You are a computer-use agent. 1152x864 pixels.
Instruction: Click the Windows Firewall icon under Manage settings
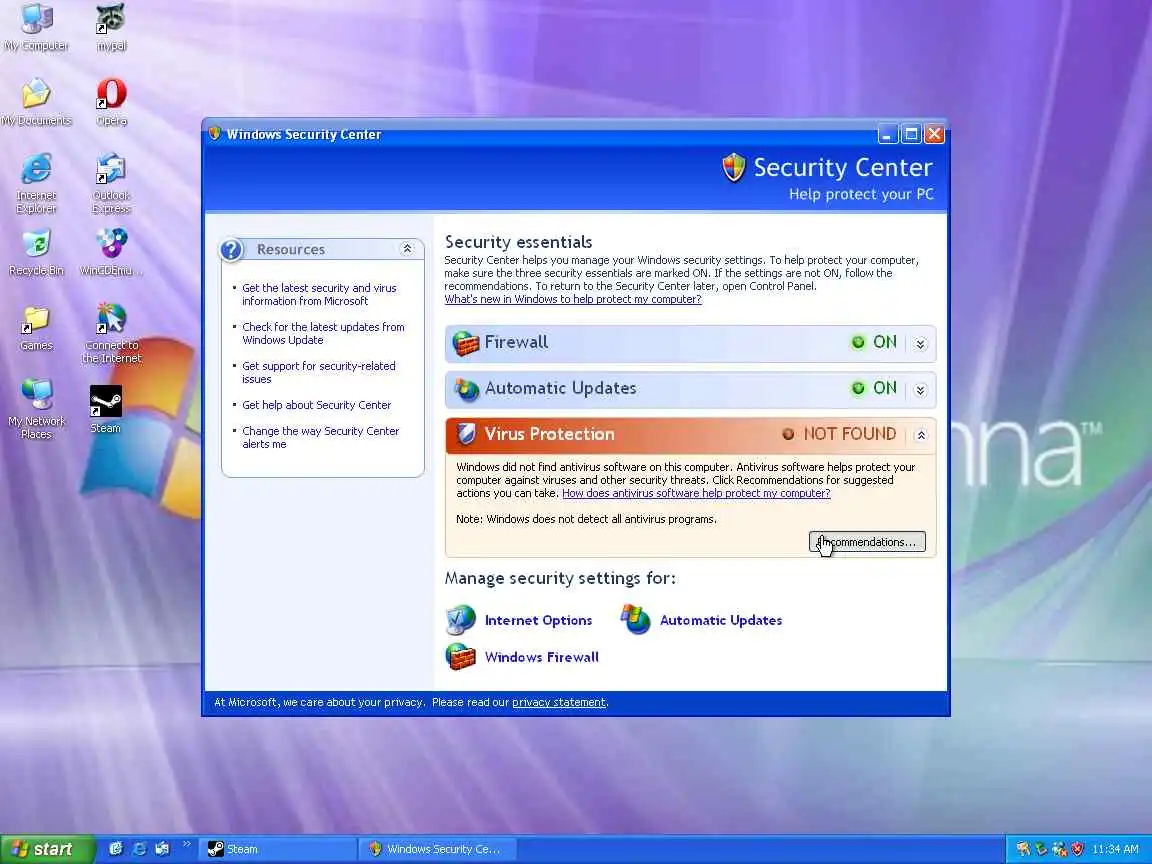[461, 657]
